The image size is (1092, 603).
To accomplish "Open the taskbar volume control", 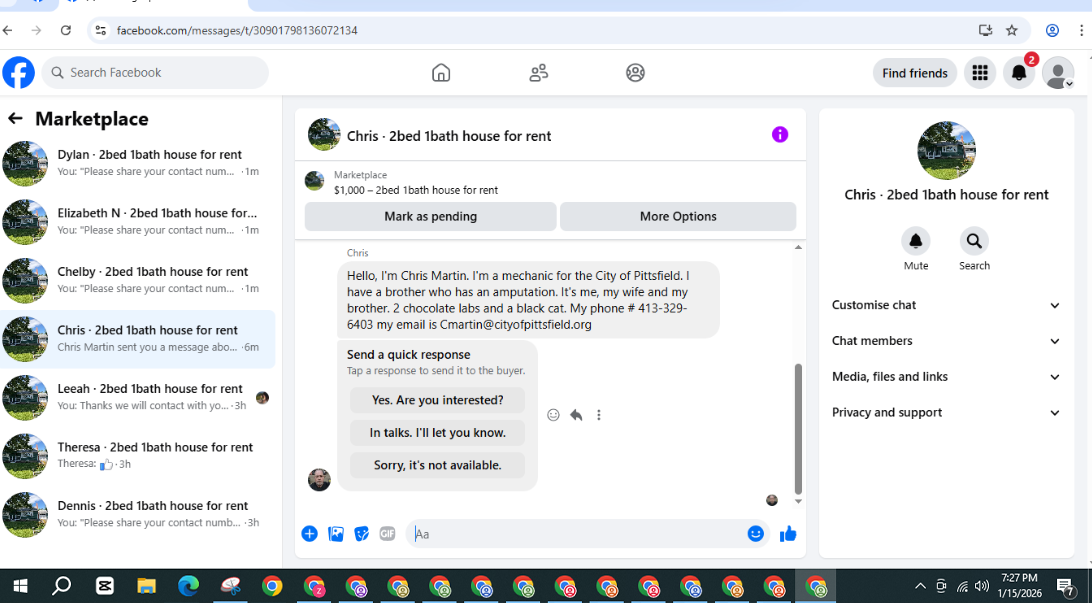I will pos(982,586).
